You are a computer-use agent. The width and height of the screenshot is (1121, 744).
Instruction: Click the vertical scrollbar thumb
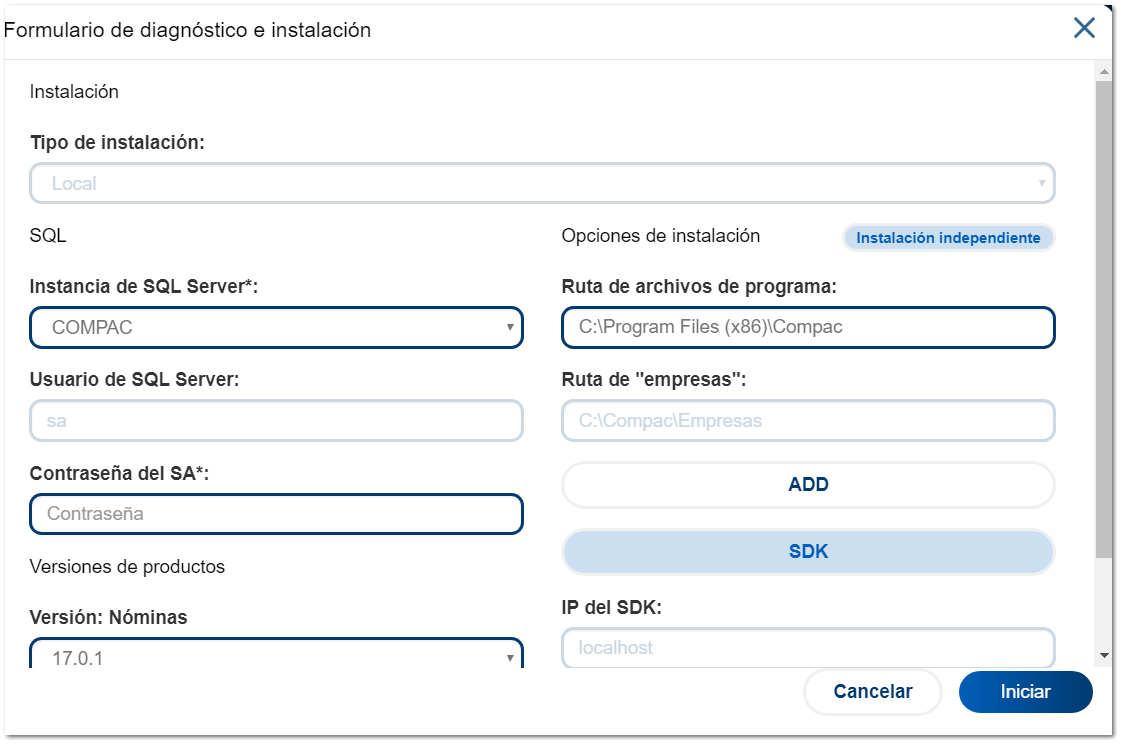click(1104, 320)
